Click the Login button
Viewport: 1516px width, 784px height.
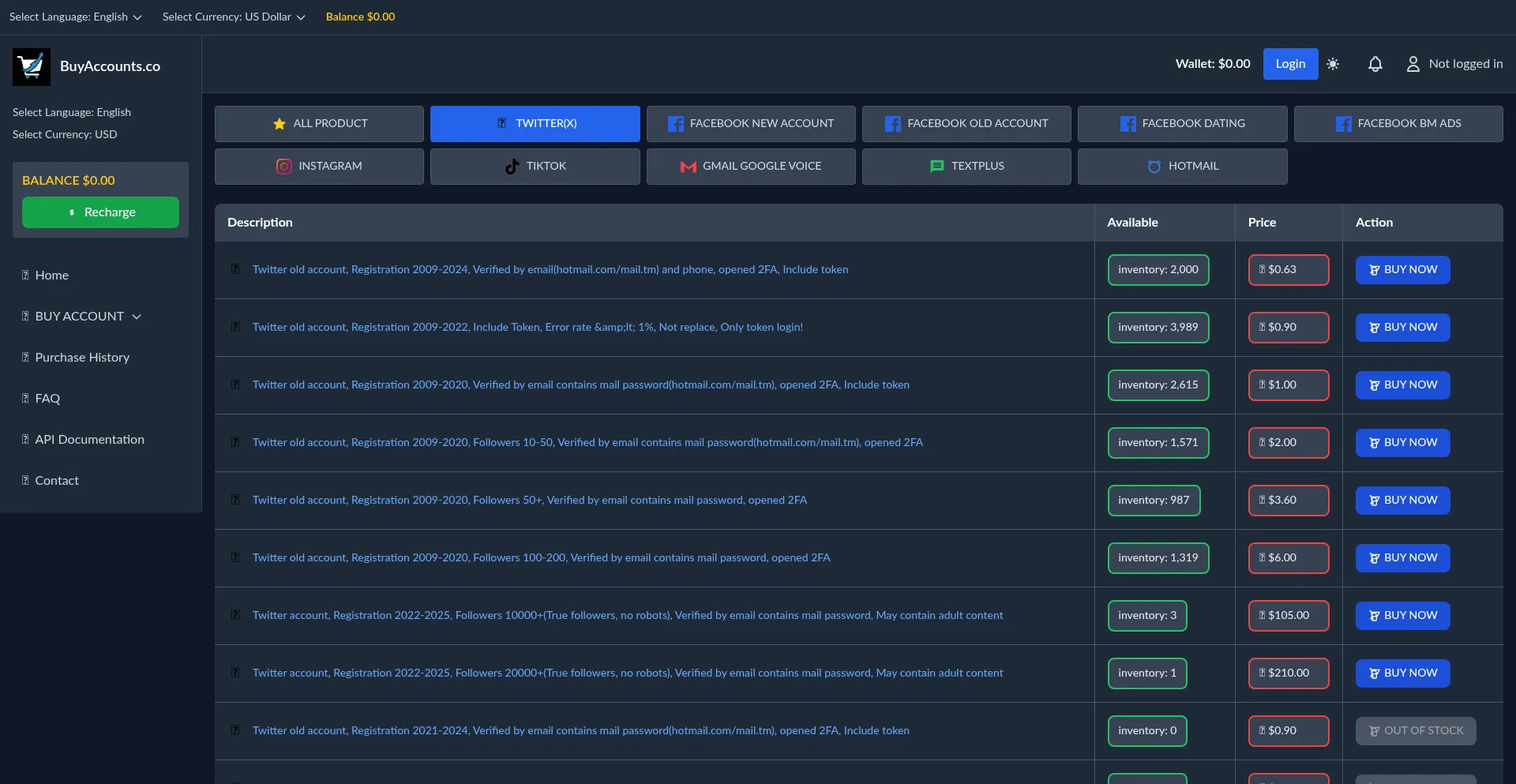(x=1289, y=64)
